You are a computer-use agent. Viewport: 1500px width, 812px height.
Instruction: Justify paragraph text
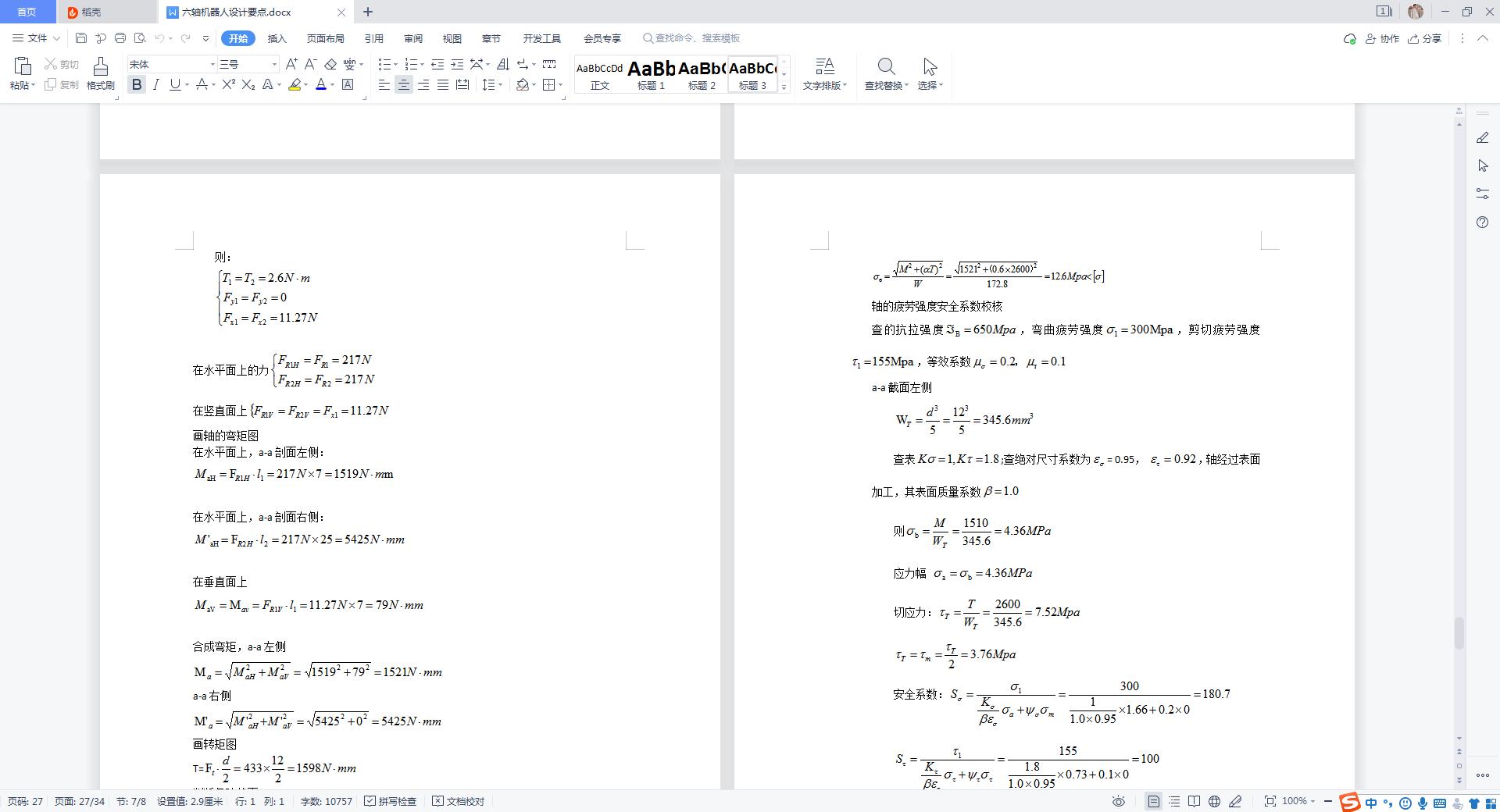click(x=443, y=84)
